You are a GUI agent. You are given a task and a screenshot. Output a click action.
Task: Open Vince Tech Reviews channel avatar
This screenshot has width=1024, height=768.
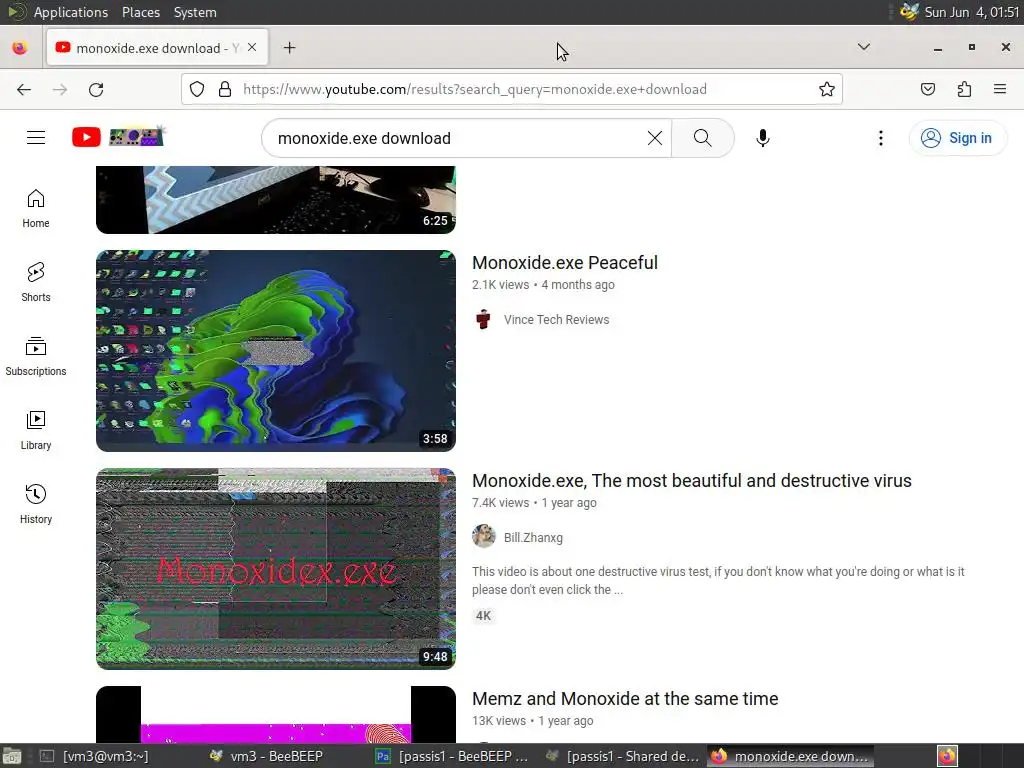(483, 319)
